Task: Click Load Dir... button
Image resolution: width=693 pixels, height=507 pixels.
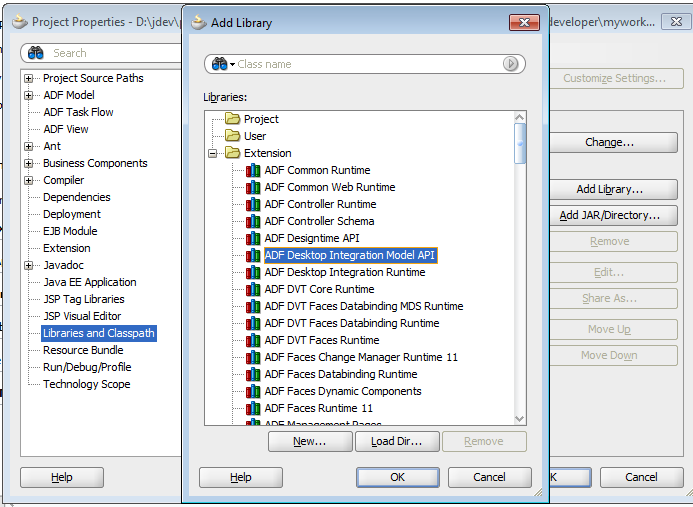Action: pos(397,442)
